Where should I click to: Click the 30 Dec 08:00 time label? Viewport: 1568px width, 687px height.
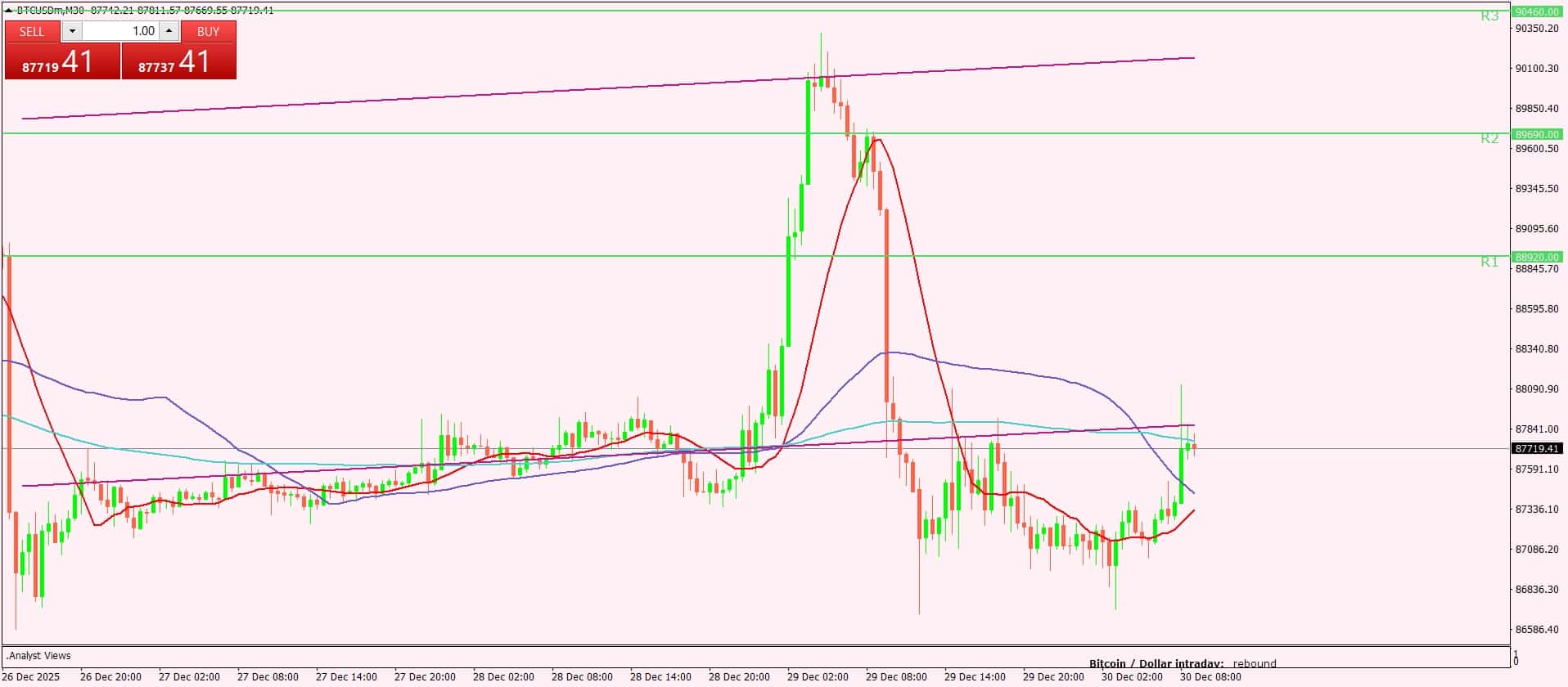click(x=1210, y=676)
